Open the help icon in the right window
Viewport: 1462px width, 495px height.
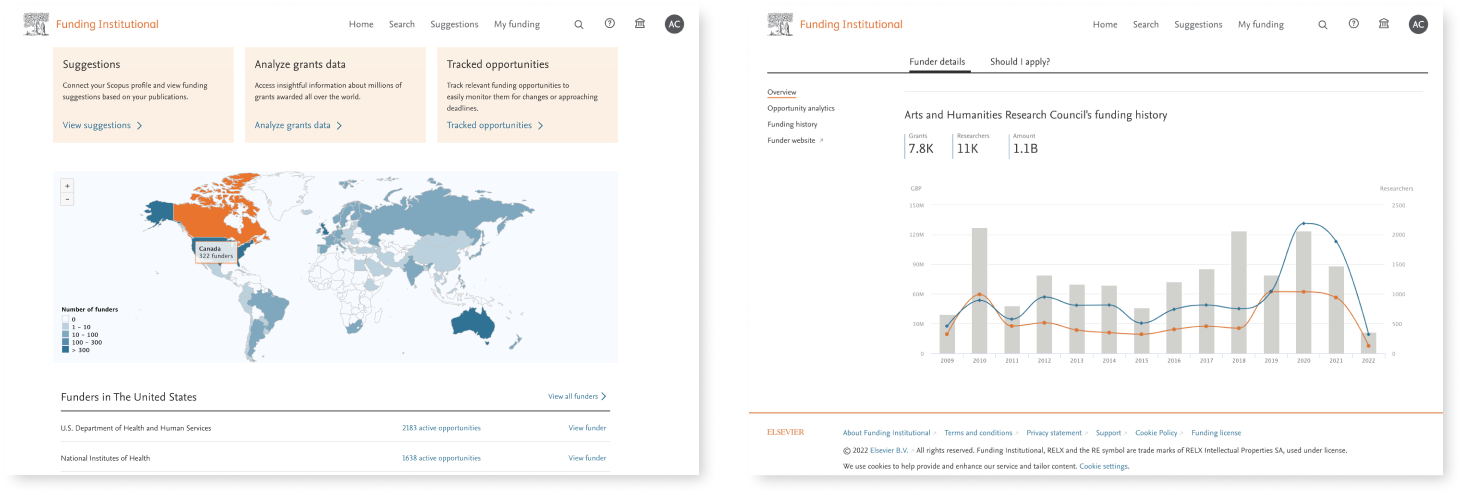coord(1353,24)
